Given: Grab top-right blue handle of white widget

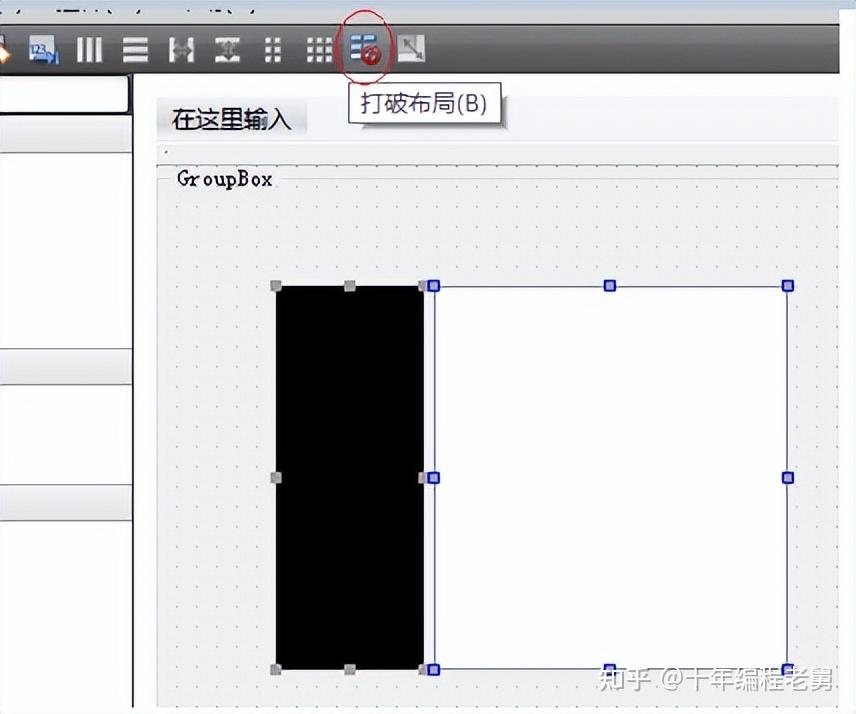Looking at the screenshot, I should (787, 285).
